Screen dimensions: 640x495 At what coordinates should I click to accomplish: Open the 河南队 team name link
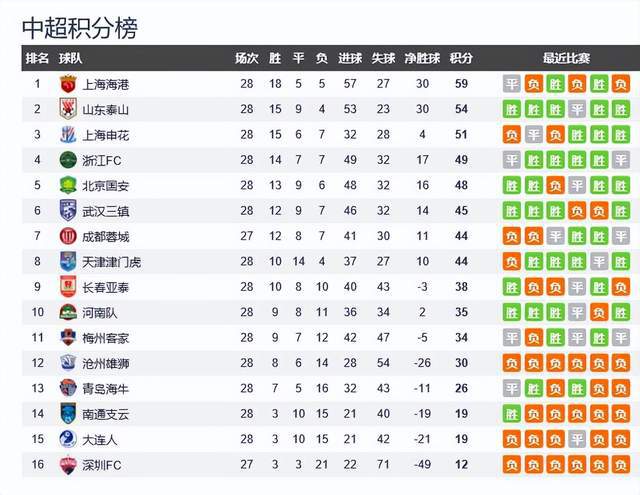coord(100,313)
